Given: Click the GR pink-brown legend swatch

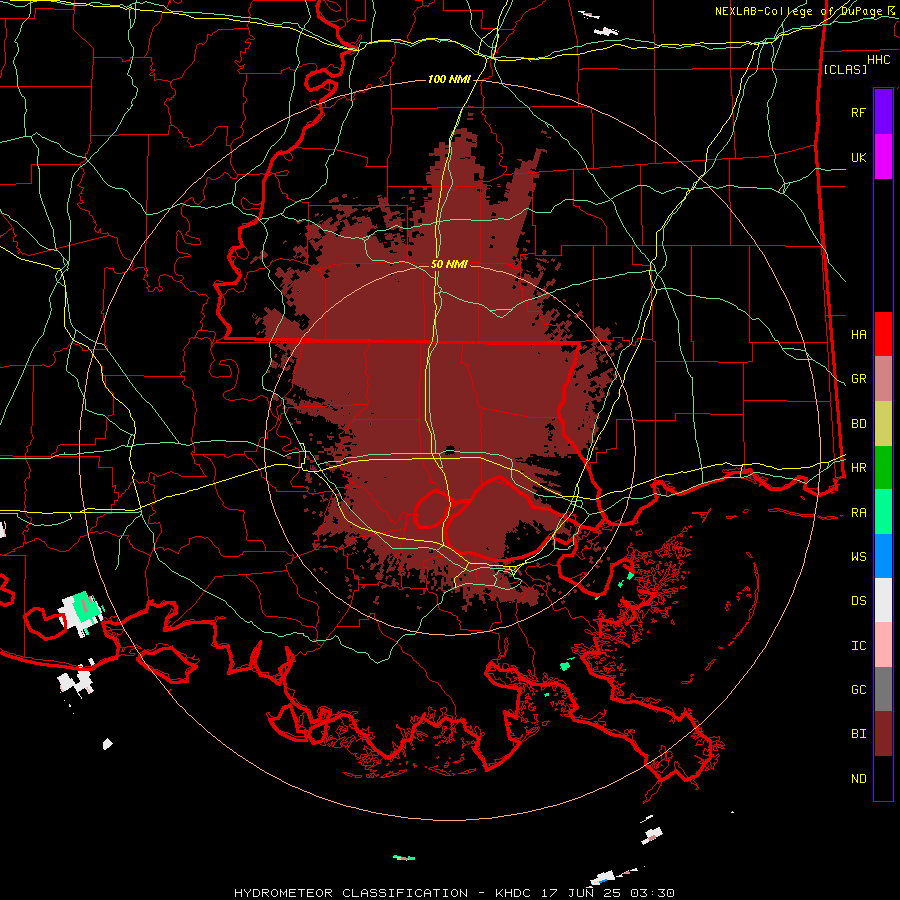Looking at the screenshot, I should [x=883, y=379].
